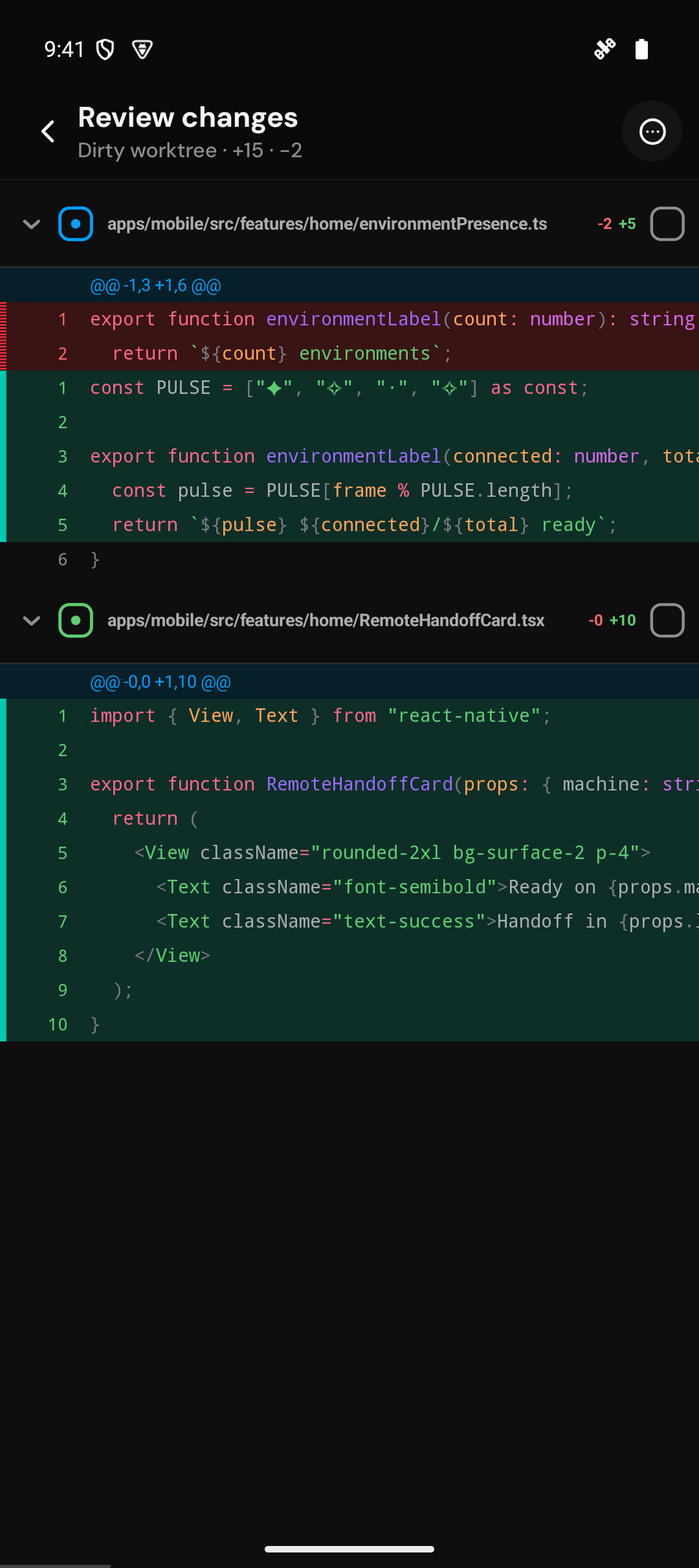Tap the -0 +10 change count

[x=612, y=620]
